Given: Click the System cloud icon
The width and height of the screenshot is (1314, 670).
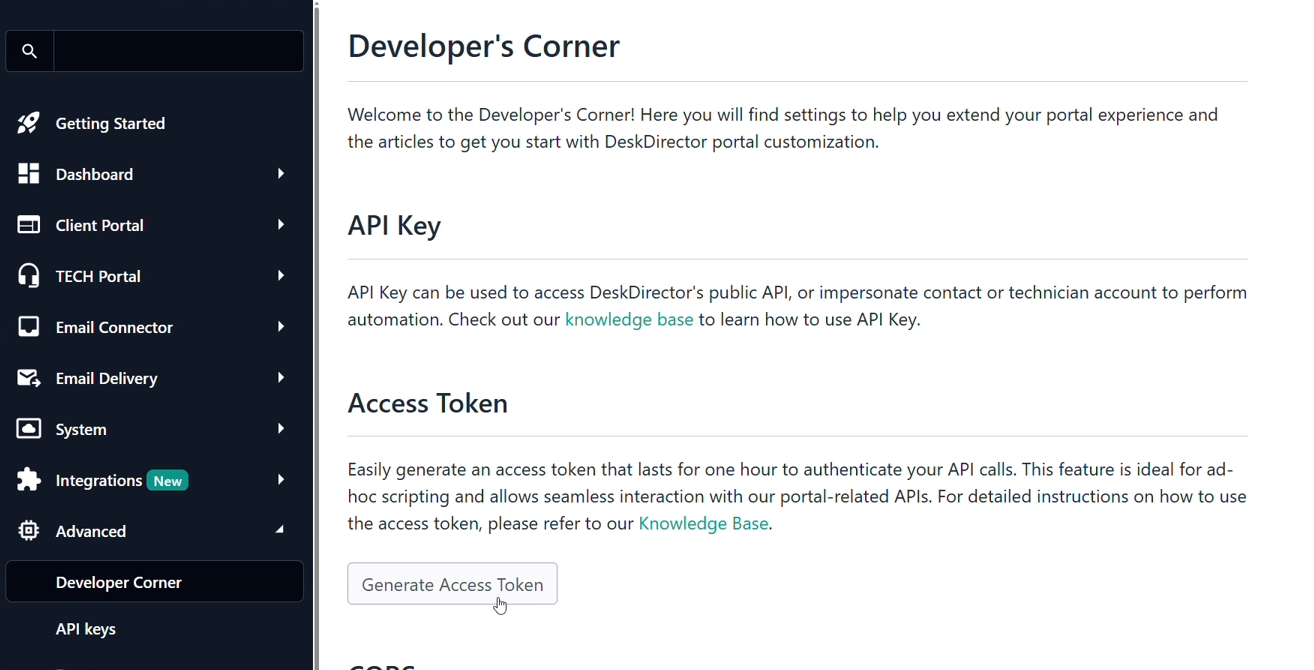Looking at the screenshot, I should (x=29, y=429).
